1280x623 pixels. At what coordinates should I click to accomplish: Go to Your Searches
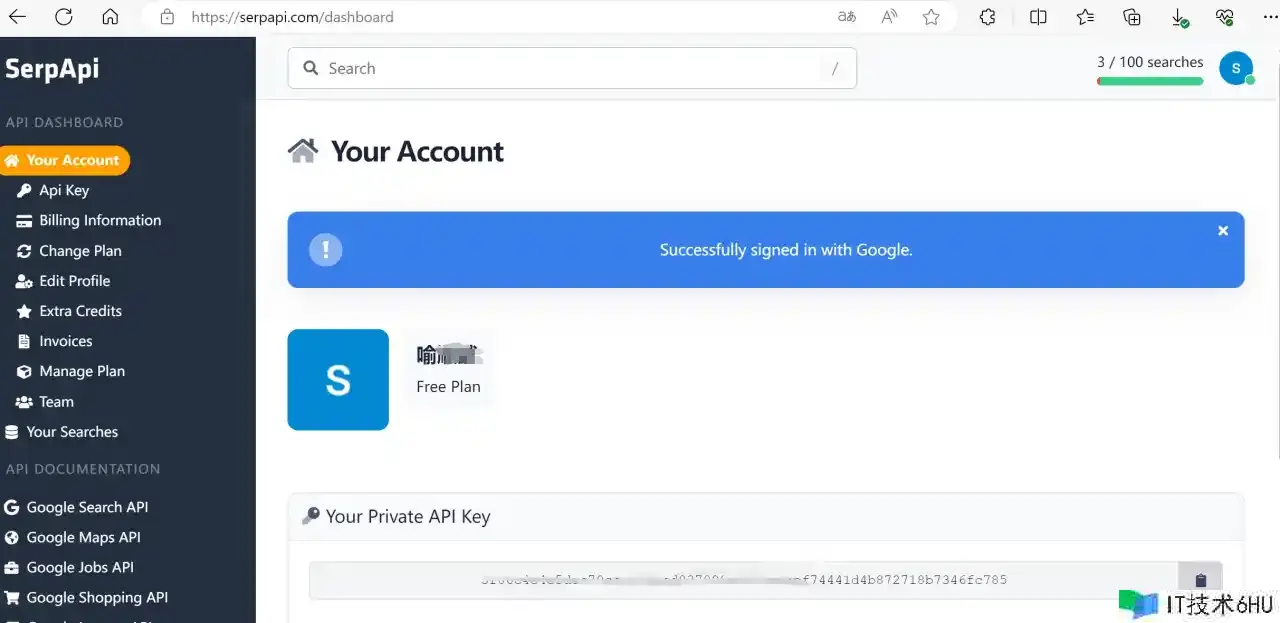61,432
